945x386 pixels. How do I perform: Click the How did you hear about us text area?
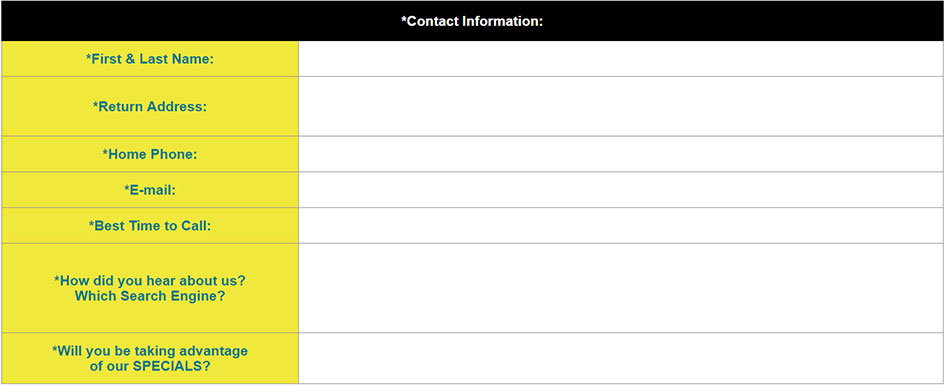pos(621,288)
